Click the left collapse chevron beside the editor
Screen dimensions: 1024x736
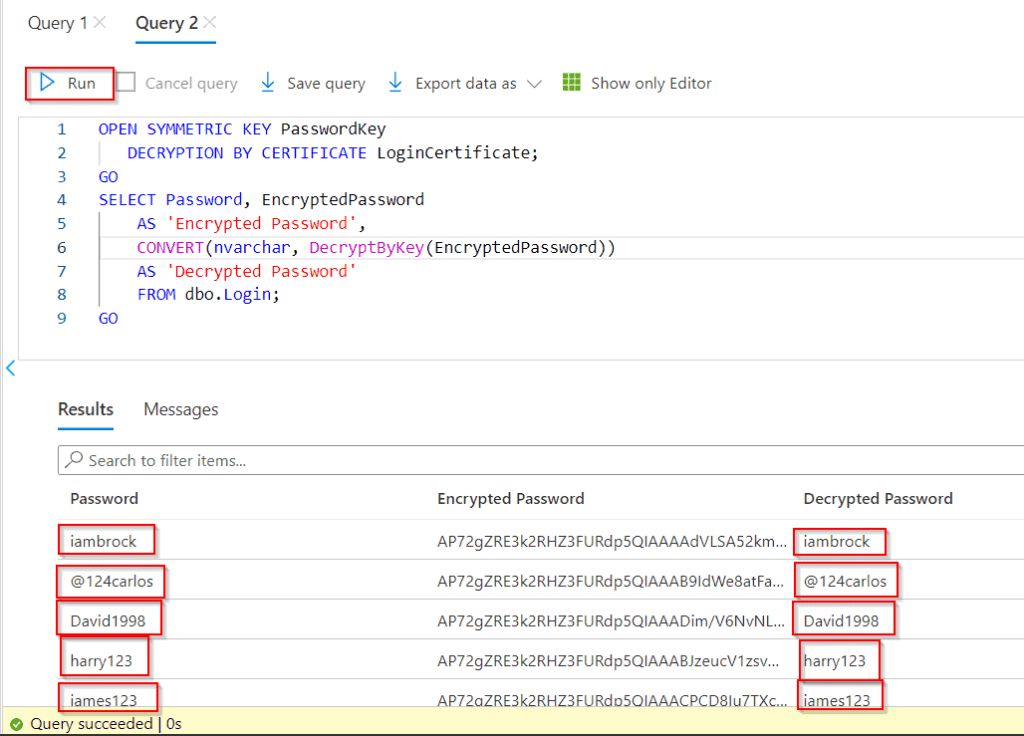tap(10, 368)
